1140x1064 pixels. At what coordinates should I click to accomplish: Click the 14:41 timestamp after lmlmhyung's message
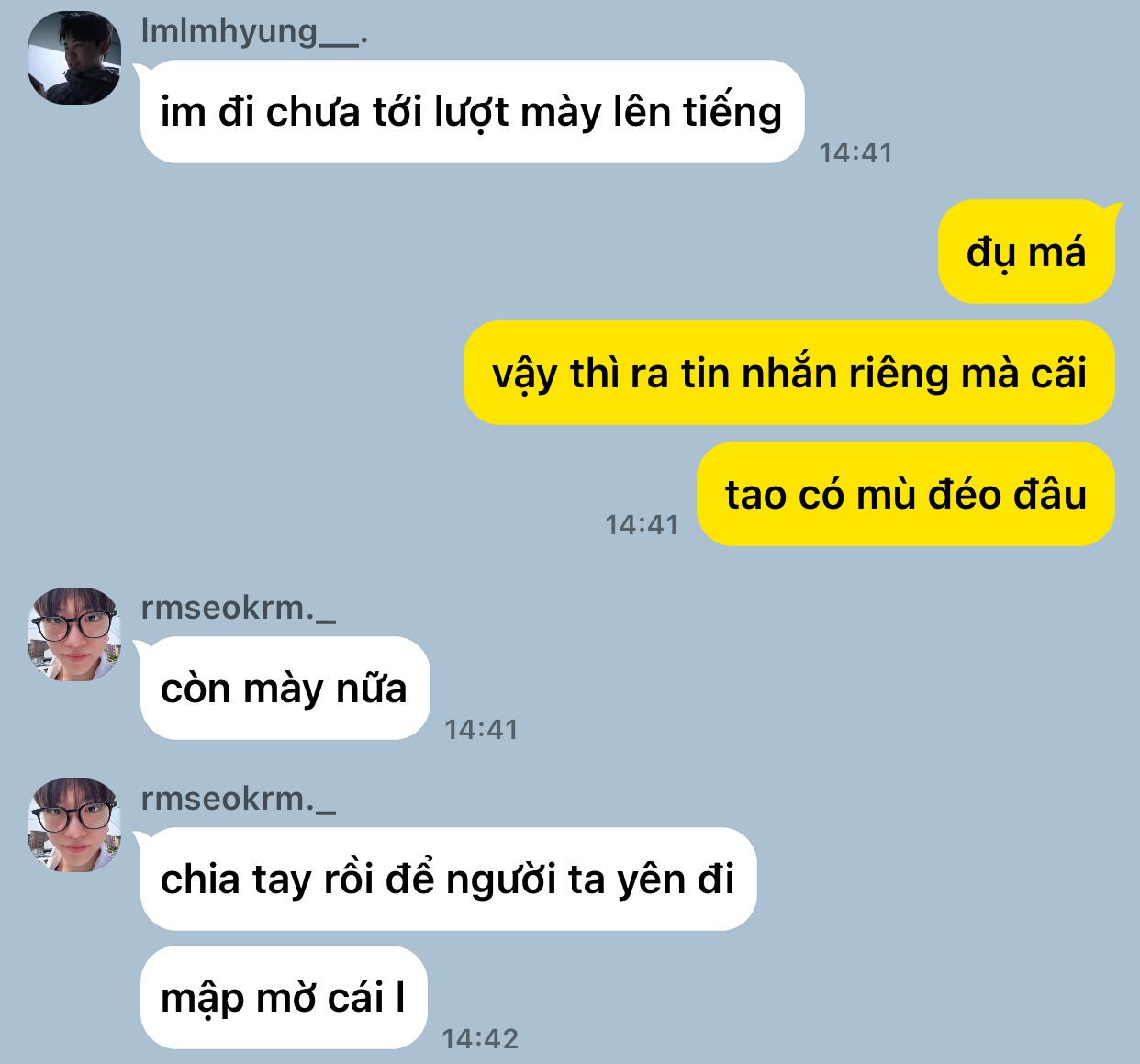tap(855, 152)
